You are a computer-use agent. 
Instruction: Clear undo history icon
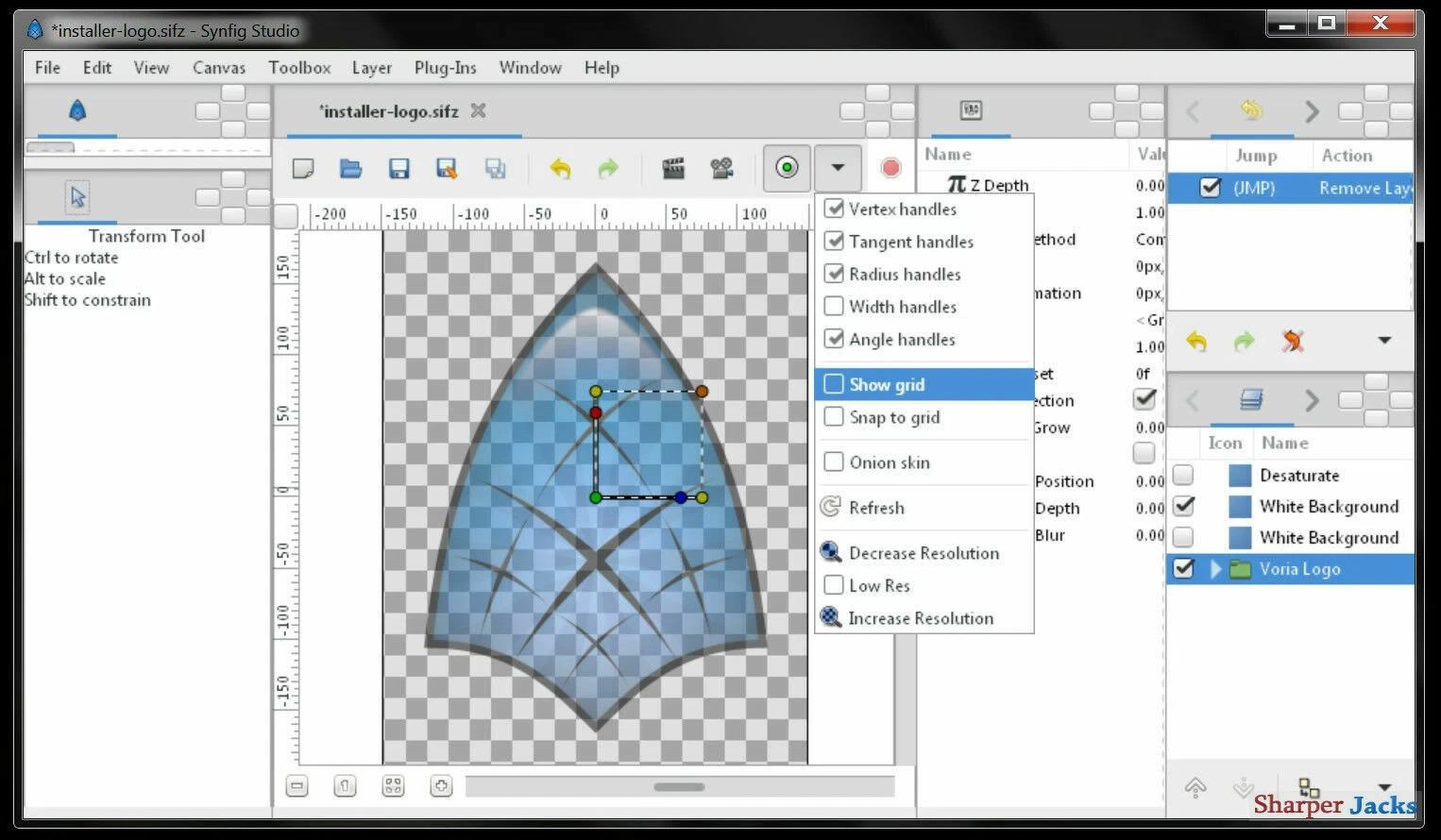click(x=1293, y=341)
